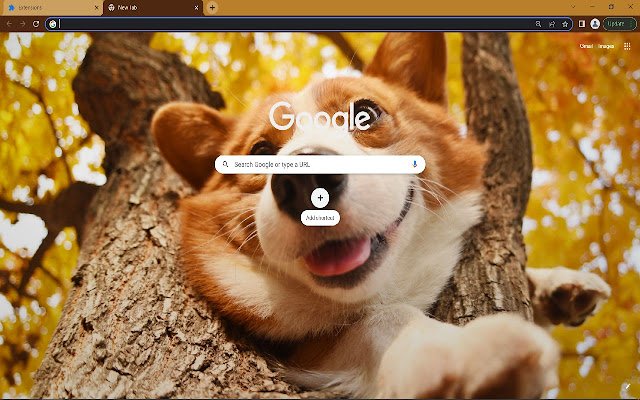Reload the current page
The image size is (640, 400).
[x=36, y=23]
